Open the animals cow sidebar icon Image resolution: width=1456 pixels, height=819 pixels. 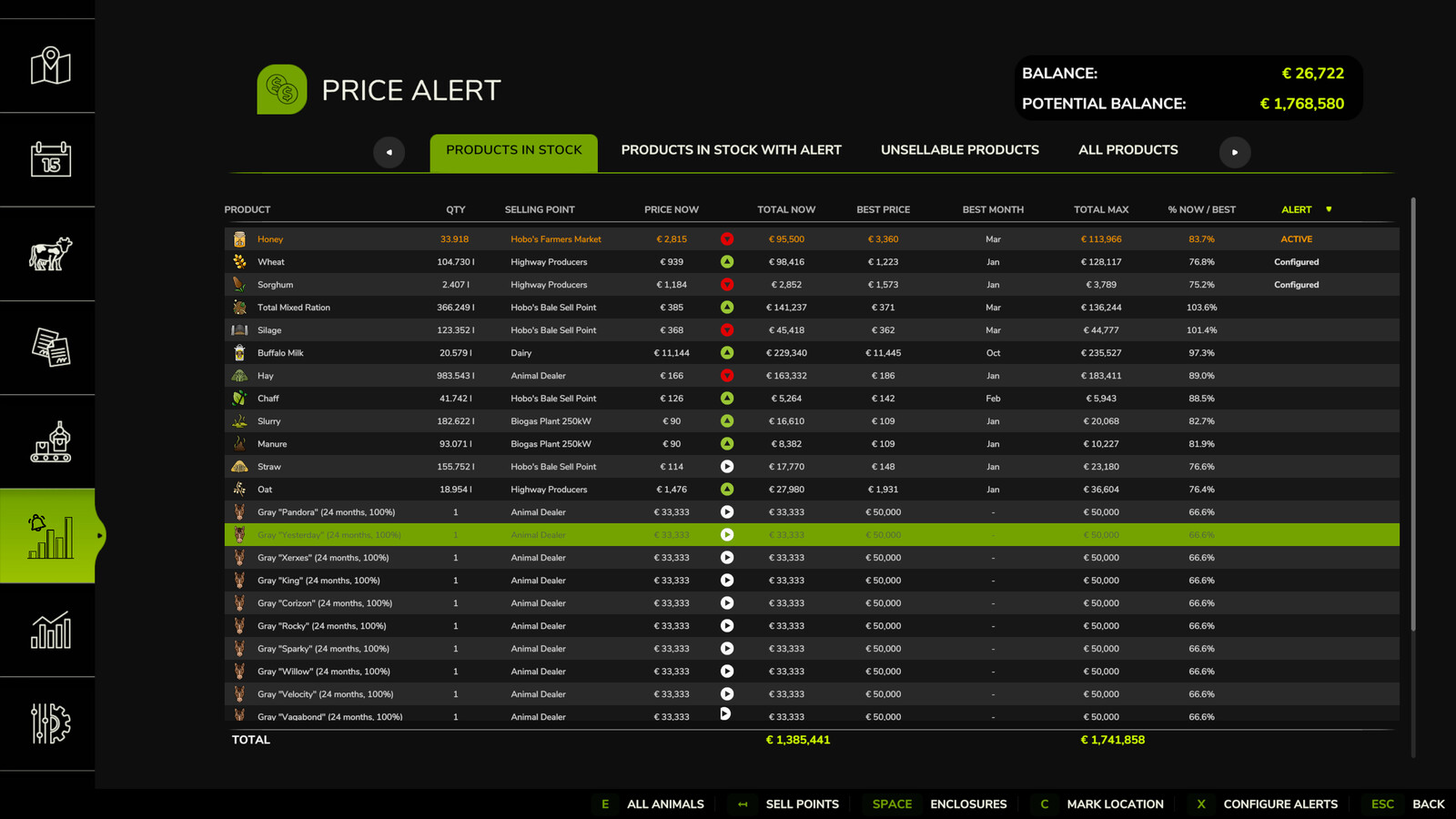[50, 254]
